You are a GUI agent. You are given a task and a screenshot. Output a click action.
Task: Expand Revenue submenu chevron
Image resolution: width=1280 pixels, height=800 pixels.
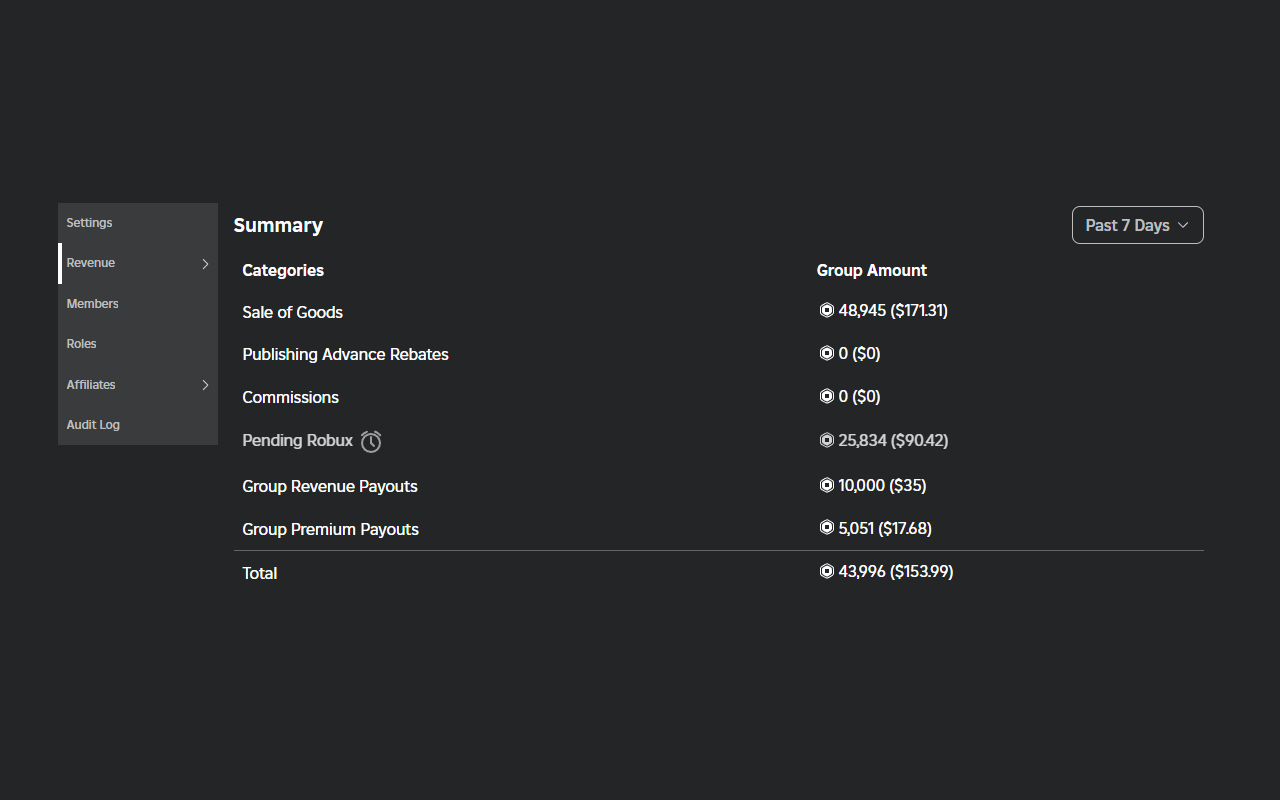point(205,264)
